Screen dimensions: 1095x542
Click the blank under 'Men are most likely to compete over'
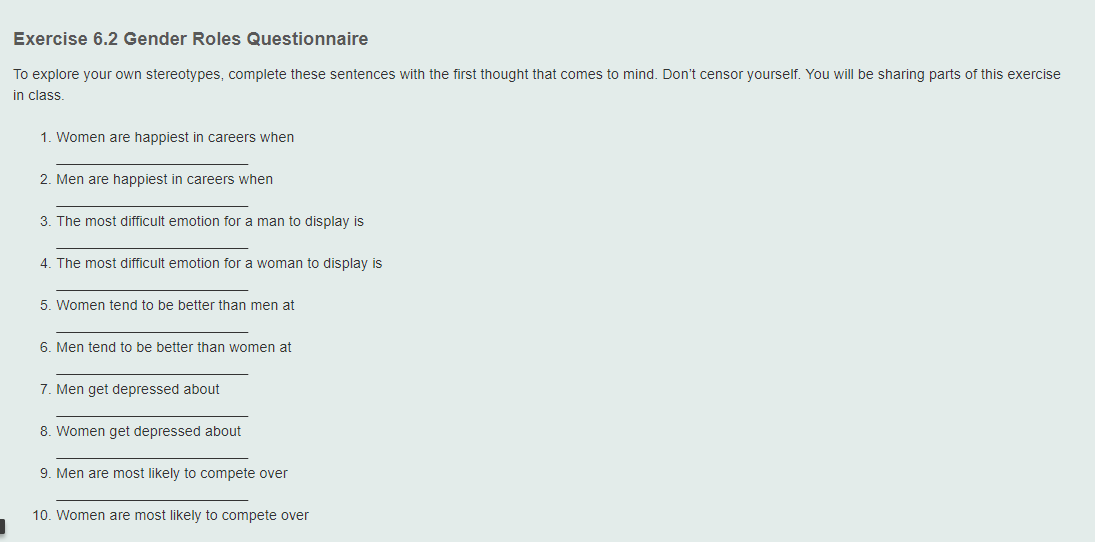tap(152, 495)
